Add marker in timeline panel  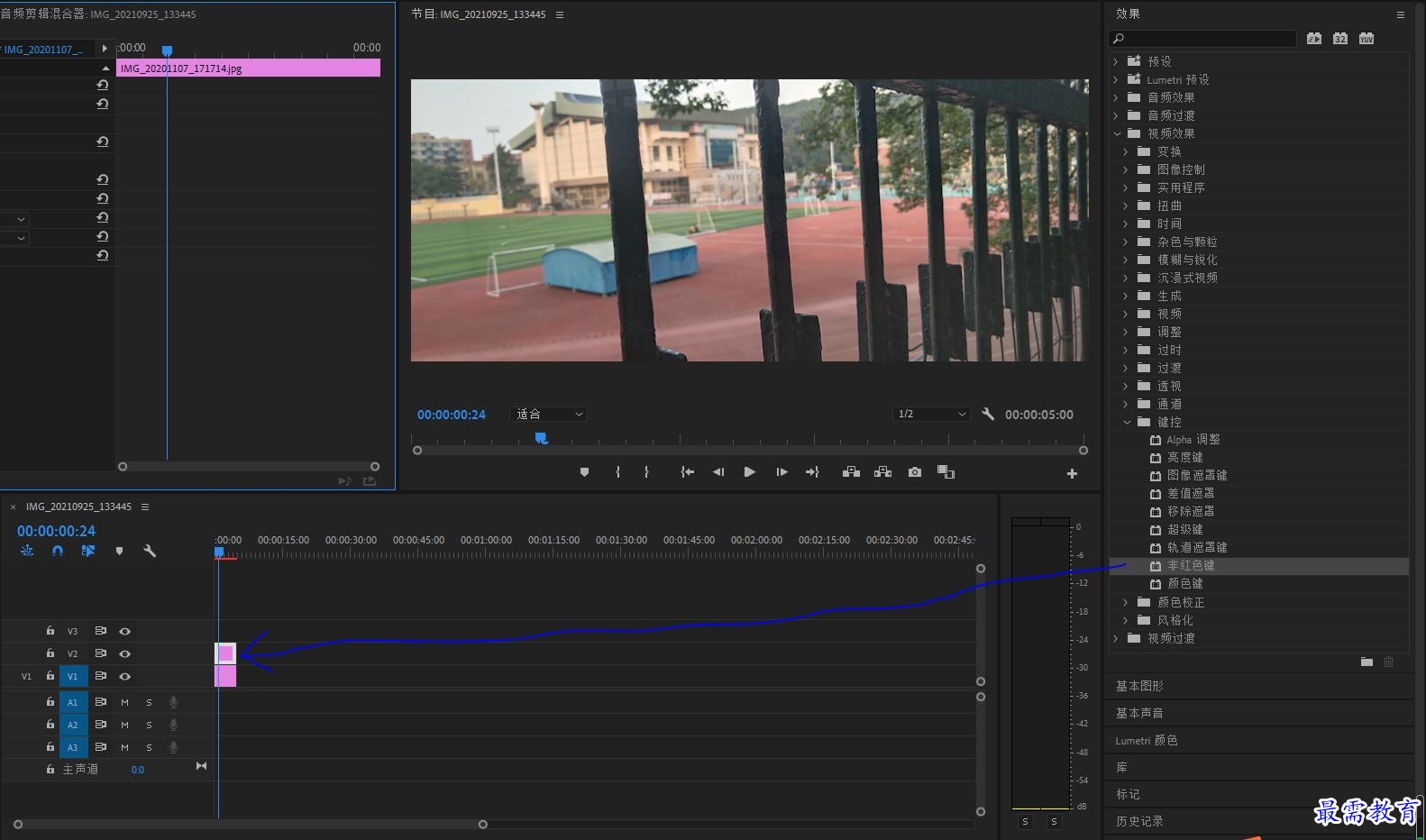[x=119, y=551]
